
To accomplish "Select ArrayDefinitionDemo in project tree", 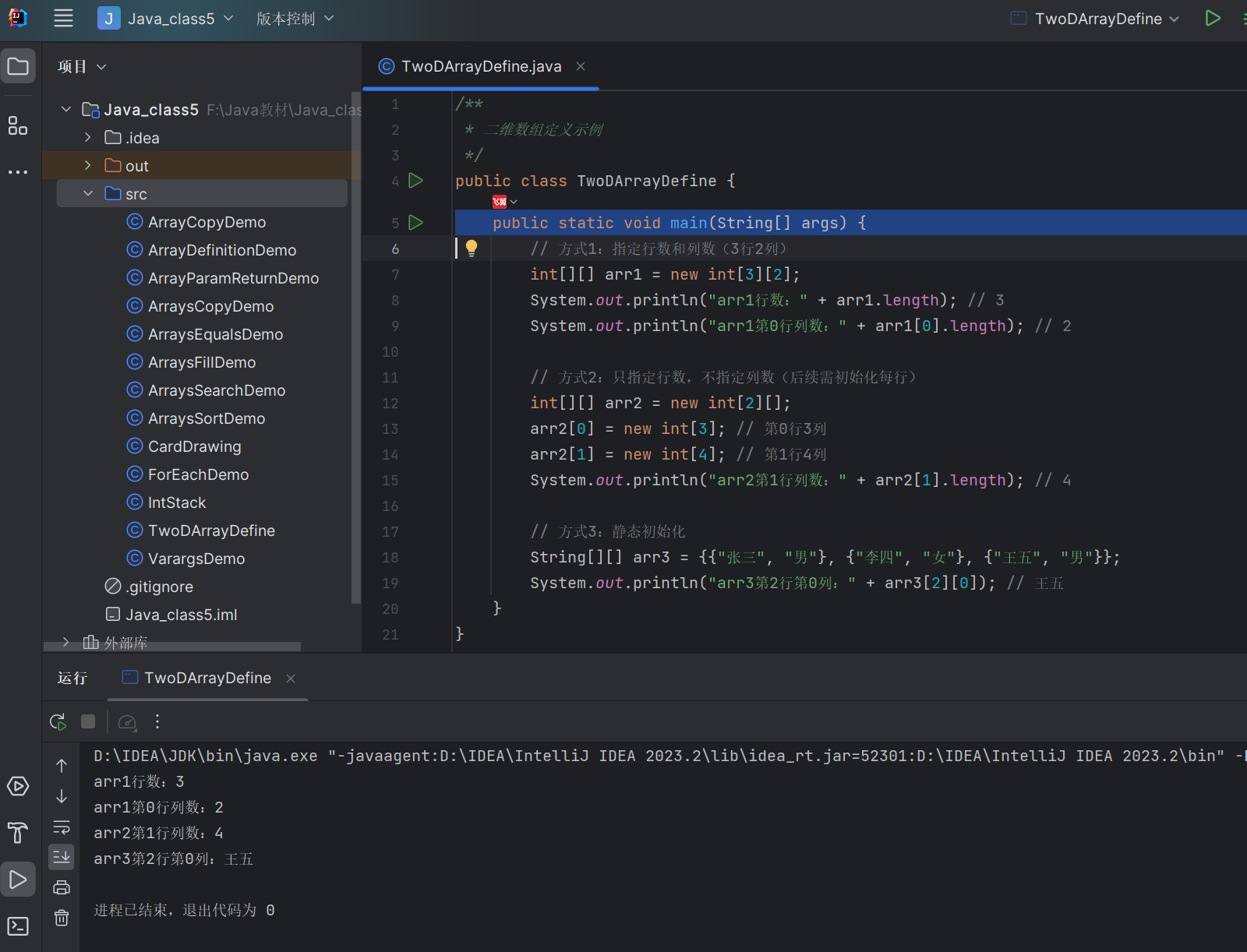I will (222, 250).
